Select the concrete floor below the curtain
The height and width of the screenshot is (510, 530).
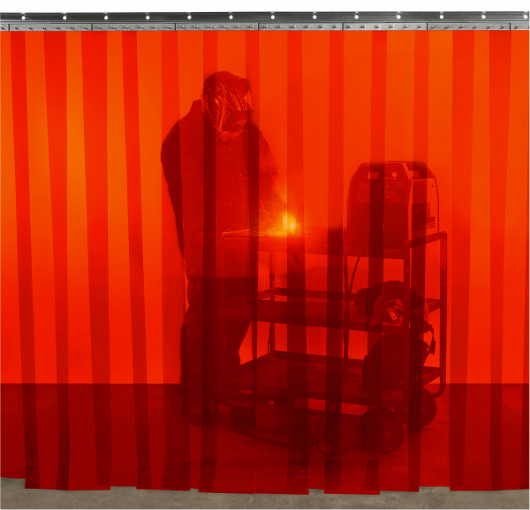point(265,495)
